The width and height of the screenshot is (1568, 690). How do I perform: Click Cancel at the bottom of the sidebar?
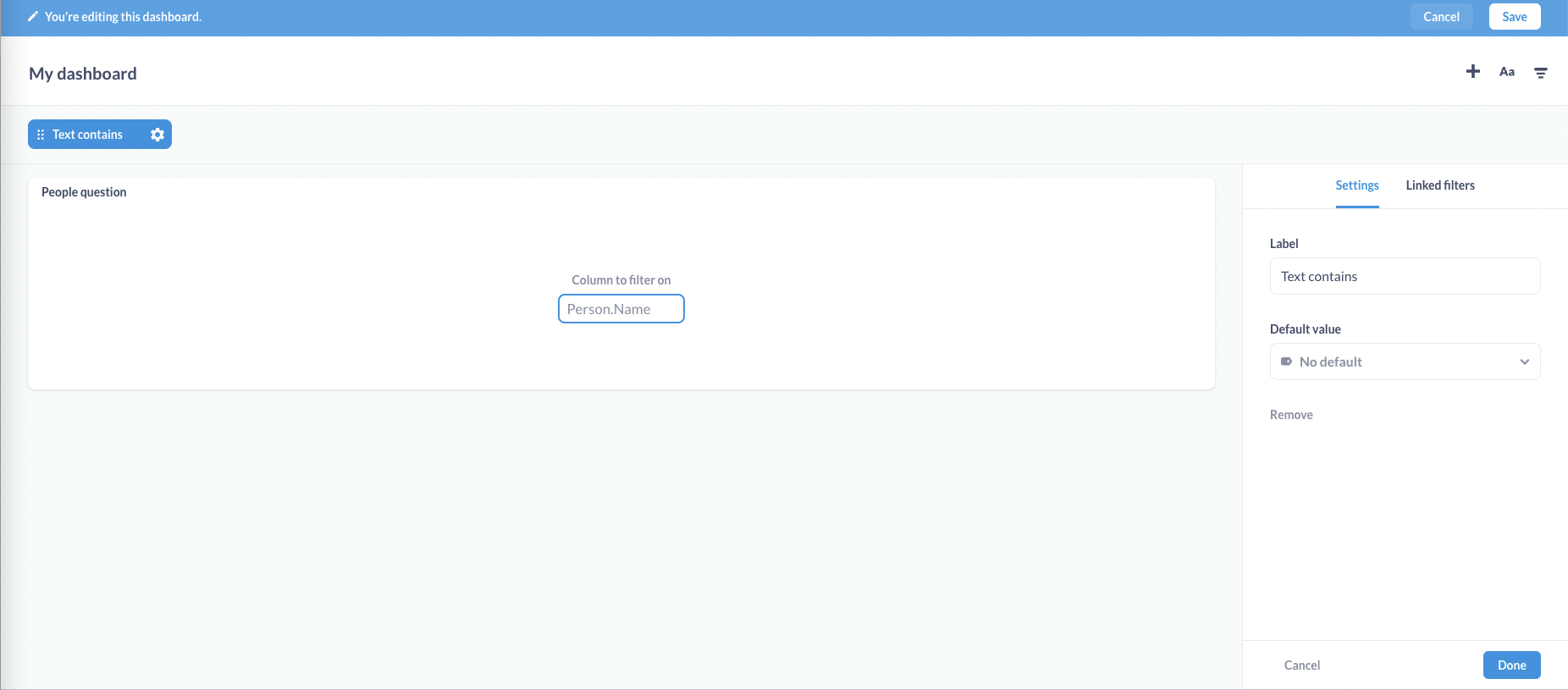pyautogui.click(x=1302, y=665)
